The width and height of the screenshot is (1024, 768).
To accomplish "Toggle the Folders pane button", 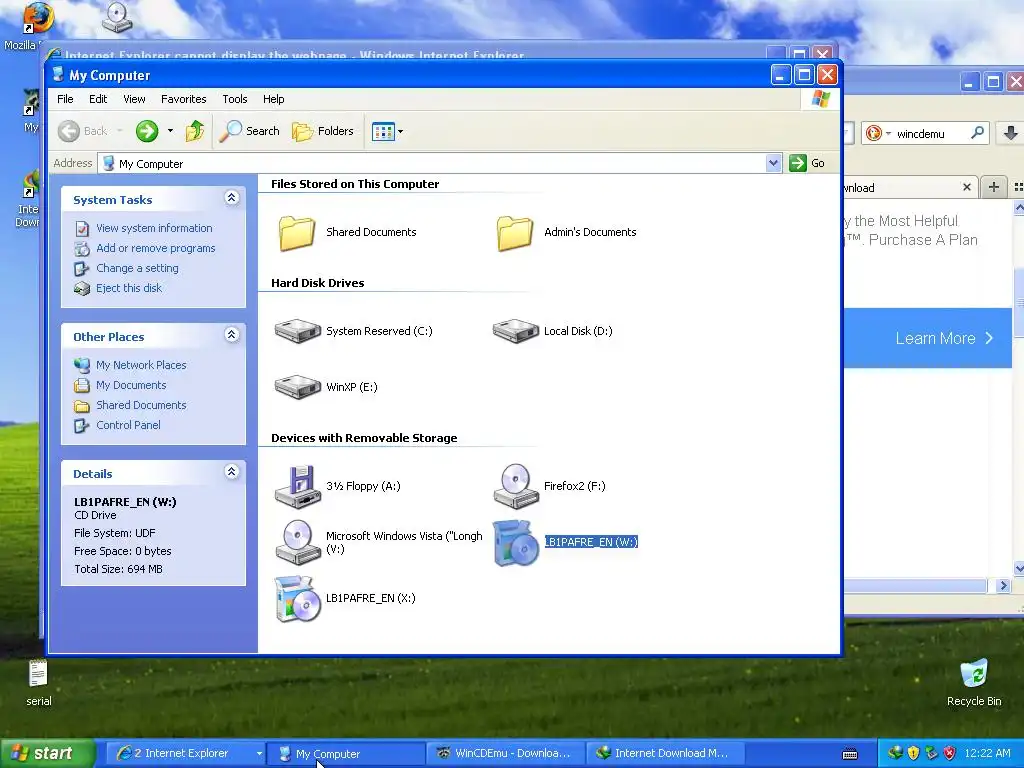I will [323, 131].
